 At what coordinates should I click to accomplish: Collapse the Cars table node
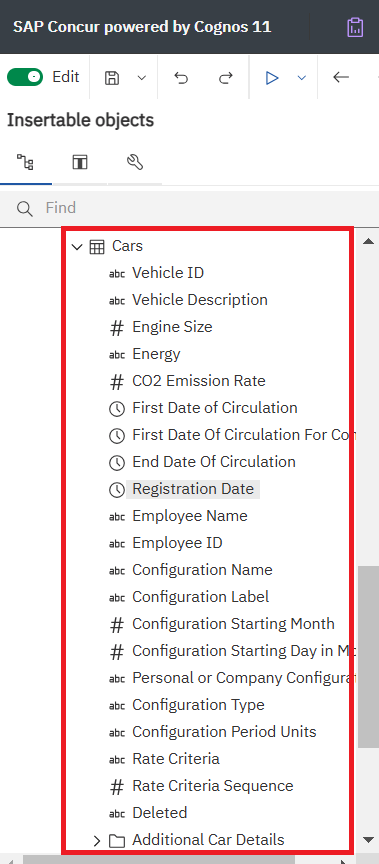[77, 247]
